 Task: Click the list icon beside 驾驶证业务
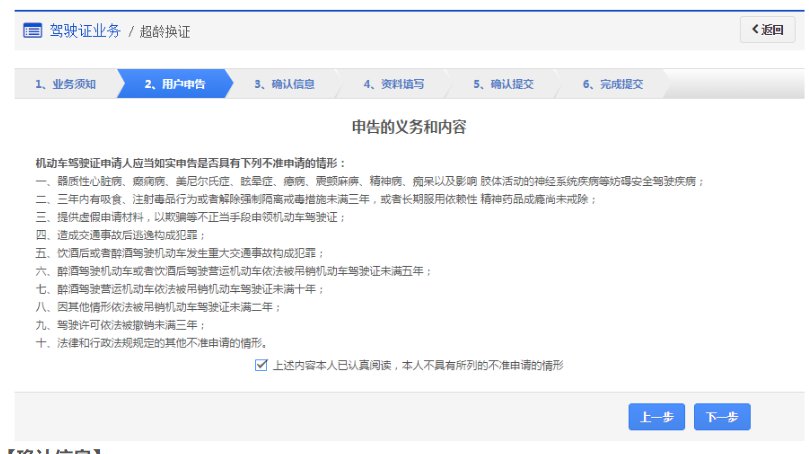[33, 31]
